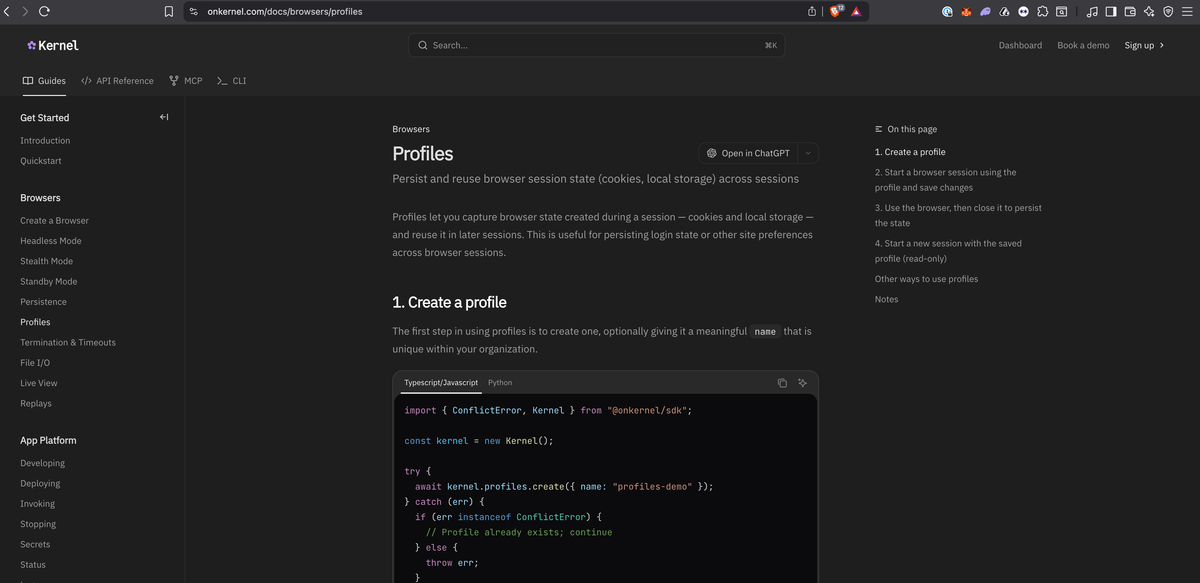This screenshot has height=583, width=1200.
Task: Click the sparkle Ask AI icon on code block
Action: [802, 383]
